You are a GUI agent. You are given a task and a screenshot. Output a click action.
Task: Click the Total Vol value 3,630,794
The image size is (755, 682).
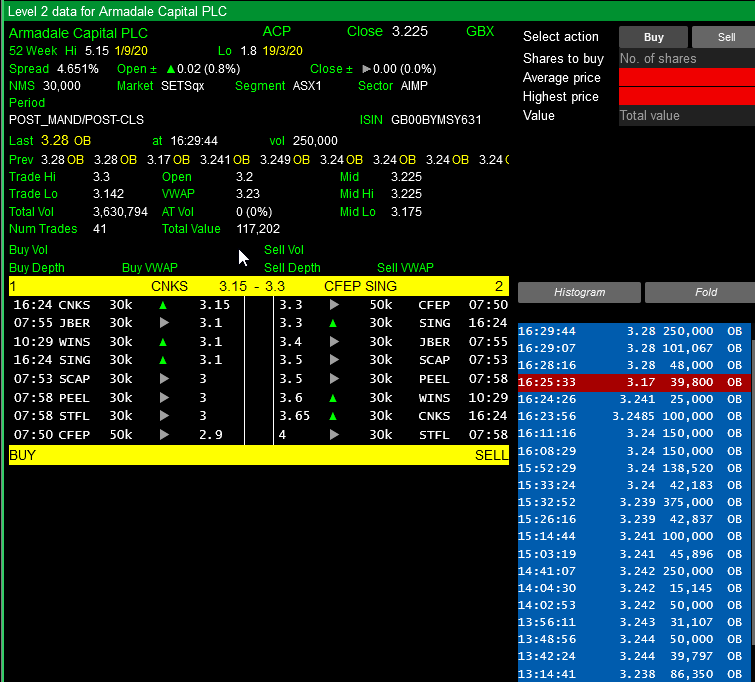click(x=120, y=212)
